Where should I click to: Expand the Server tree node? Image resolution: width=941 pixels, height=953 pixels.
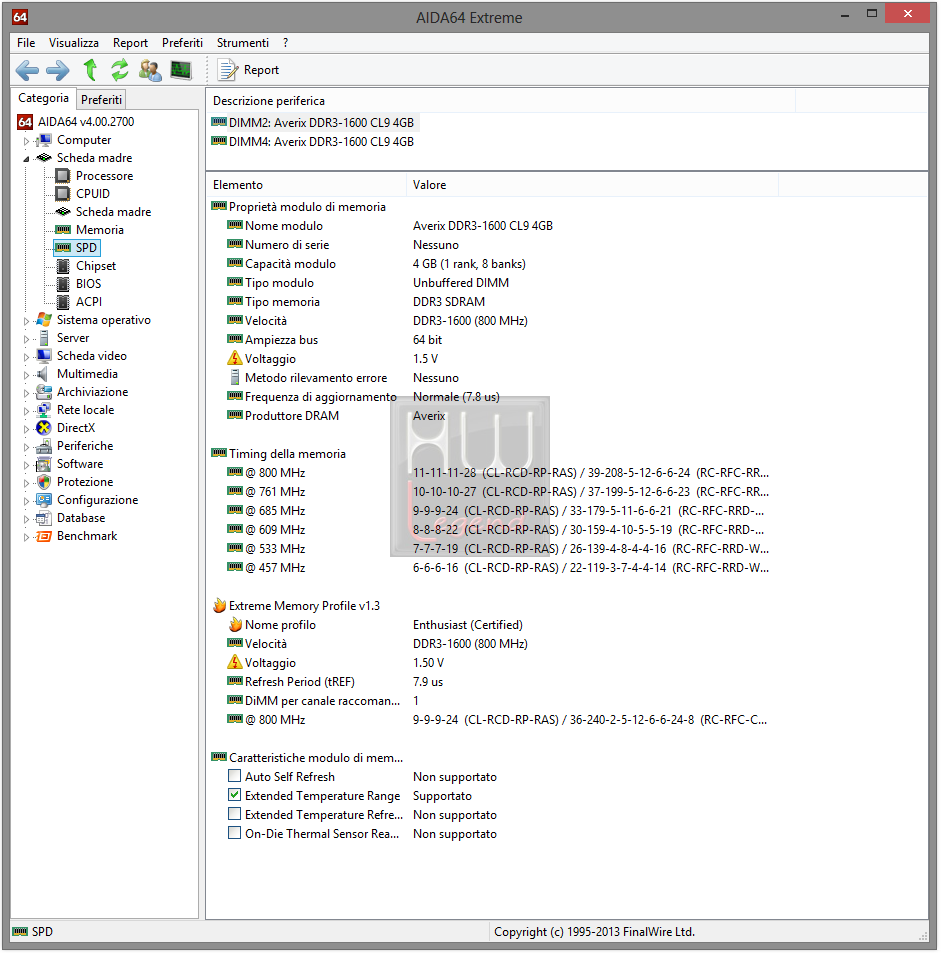click(x=26, y=339)
